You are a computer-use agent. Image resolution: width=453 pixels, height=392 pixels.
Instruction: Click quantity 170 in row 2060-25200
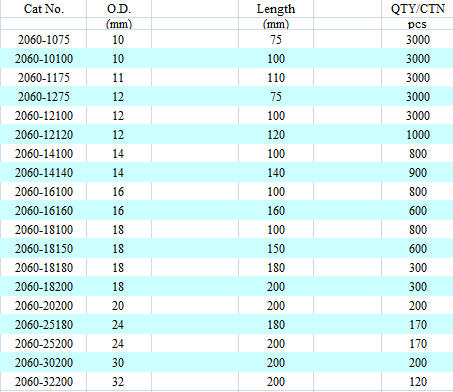point(418,344)
